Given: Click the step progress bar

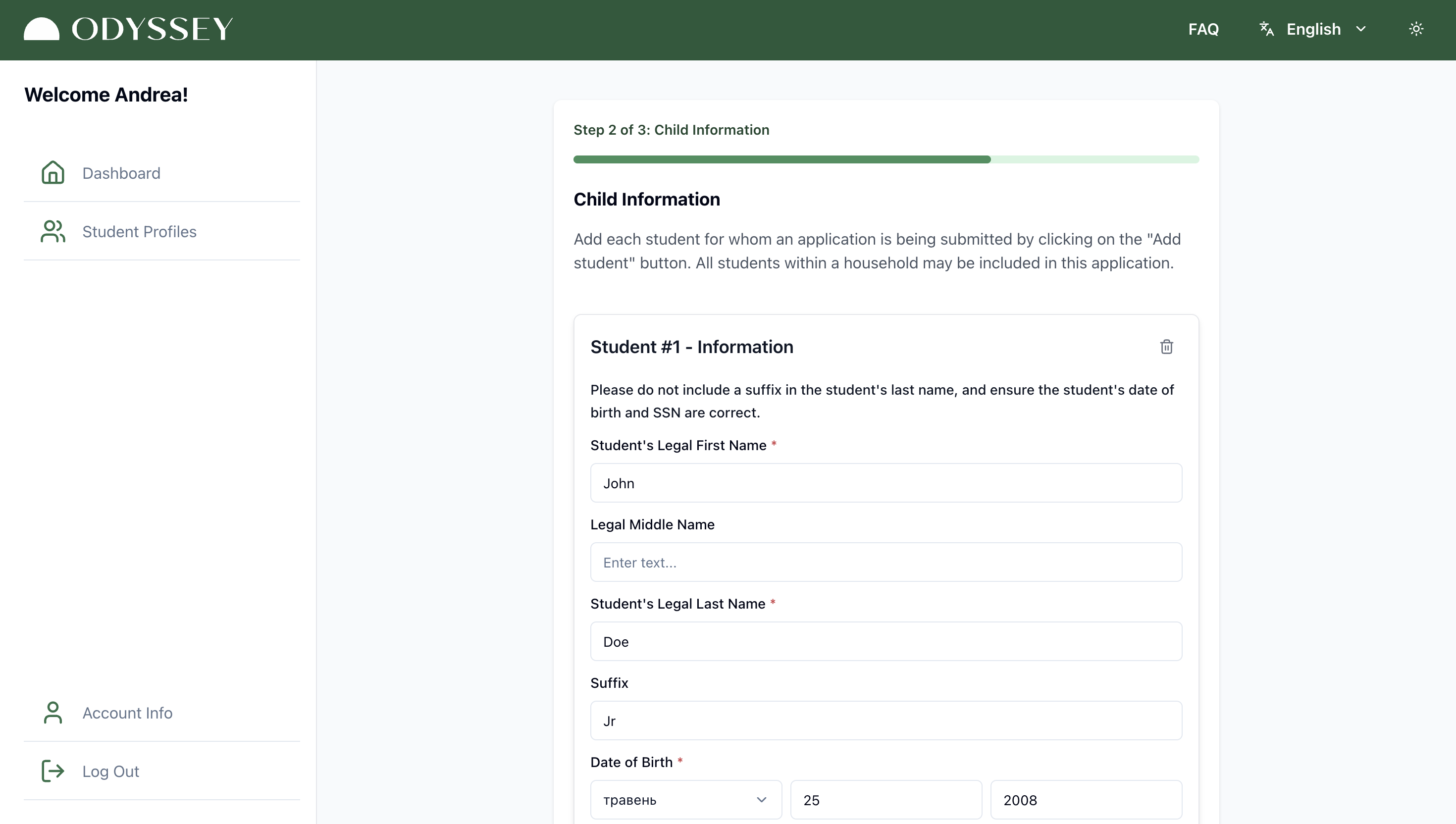Looking at the screenshot, I should [x=886, y=159].
